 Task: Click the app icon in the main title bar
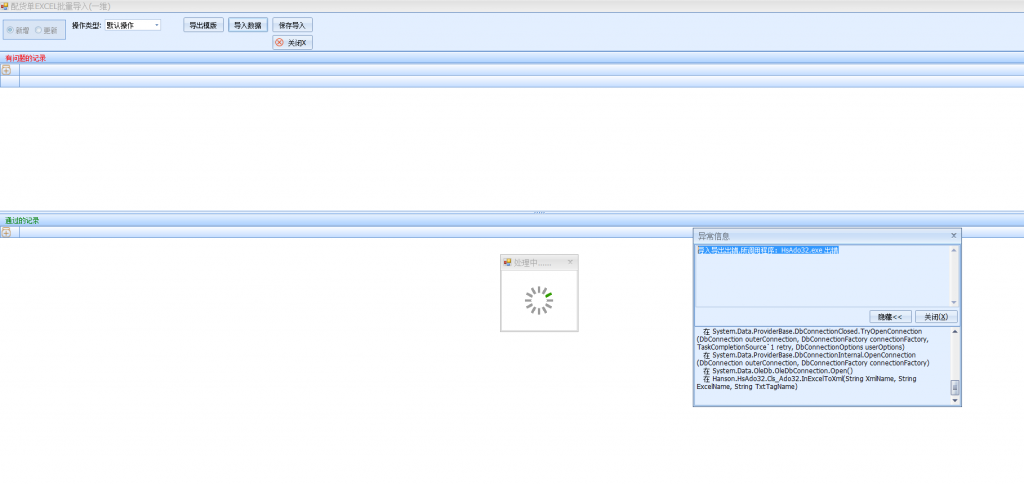pyautogui.click(x=5, y=6)
